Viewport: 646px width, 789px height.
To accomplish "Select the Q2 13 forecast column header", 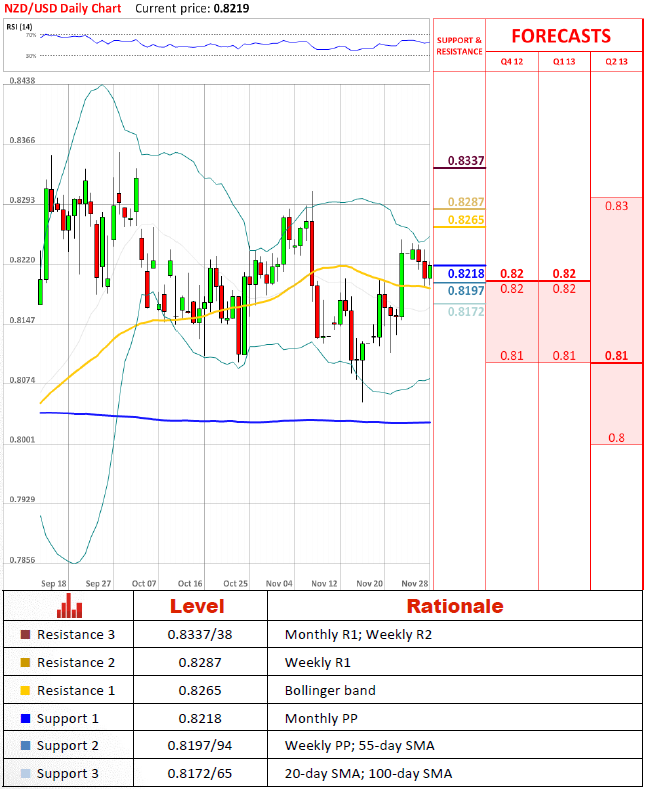I will click(617, 61).
